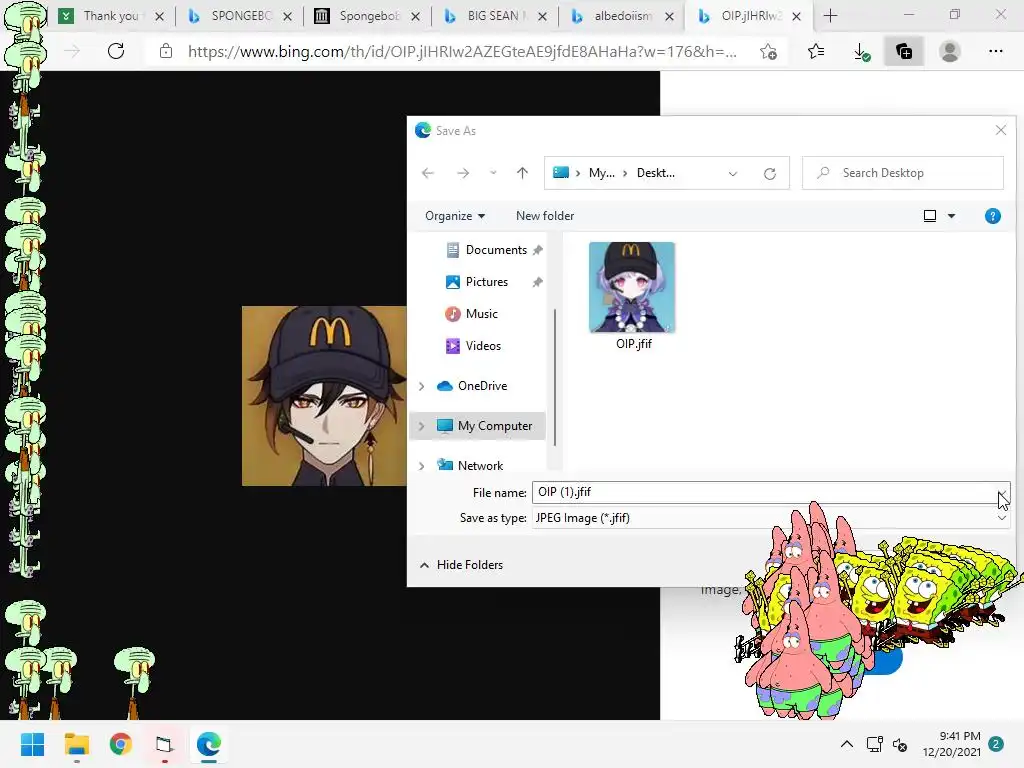Expand the My Computer tree node
The image size is (1024, 768).
click(422, 426)
